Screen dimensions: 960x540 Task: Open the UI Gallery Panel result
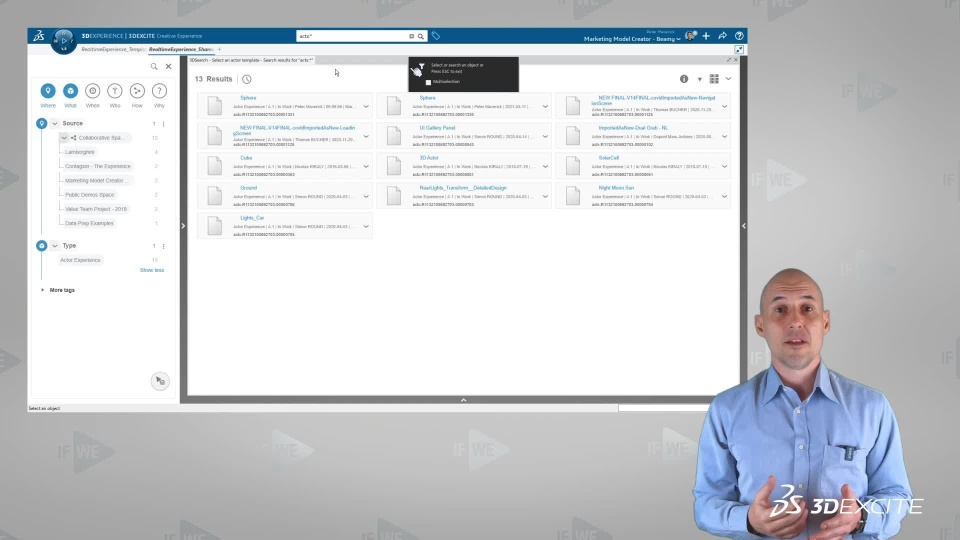437,128
